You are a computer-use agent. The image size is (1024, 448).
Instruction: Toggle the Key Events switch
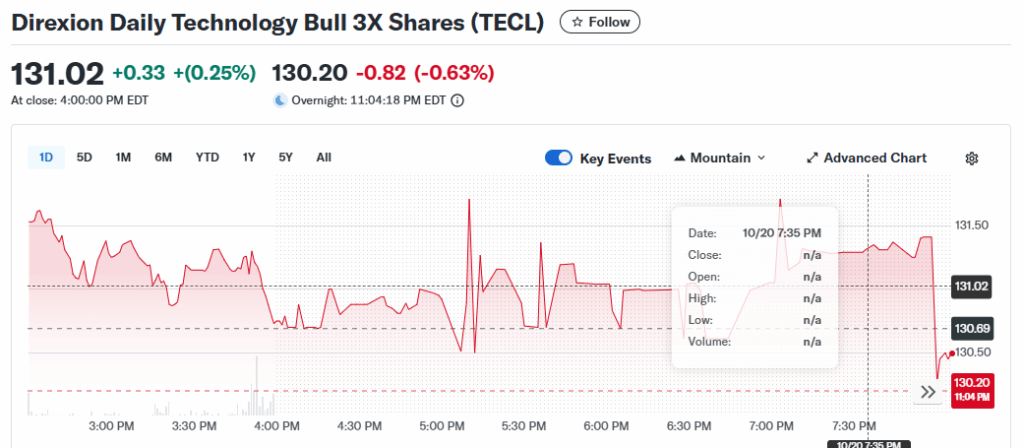pyautogui.click(x=559, y=158)
